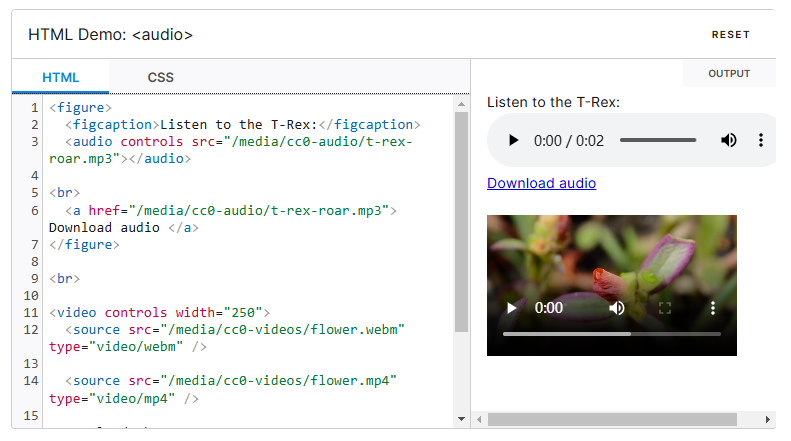Enter fullscreen on the flower video
The height and width of the screenshot is (441, 791).
[664, 308]
